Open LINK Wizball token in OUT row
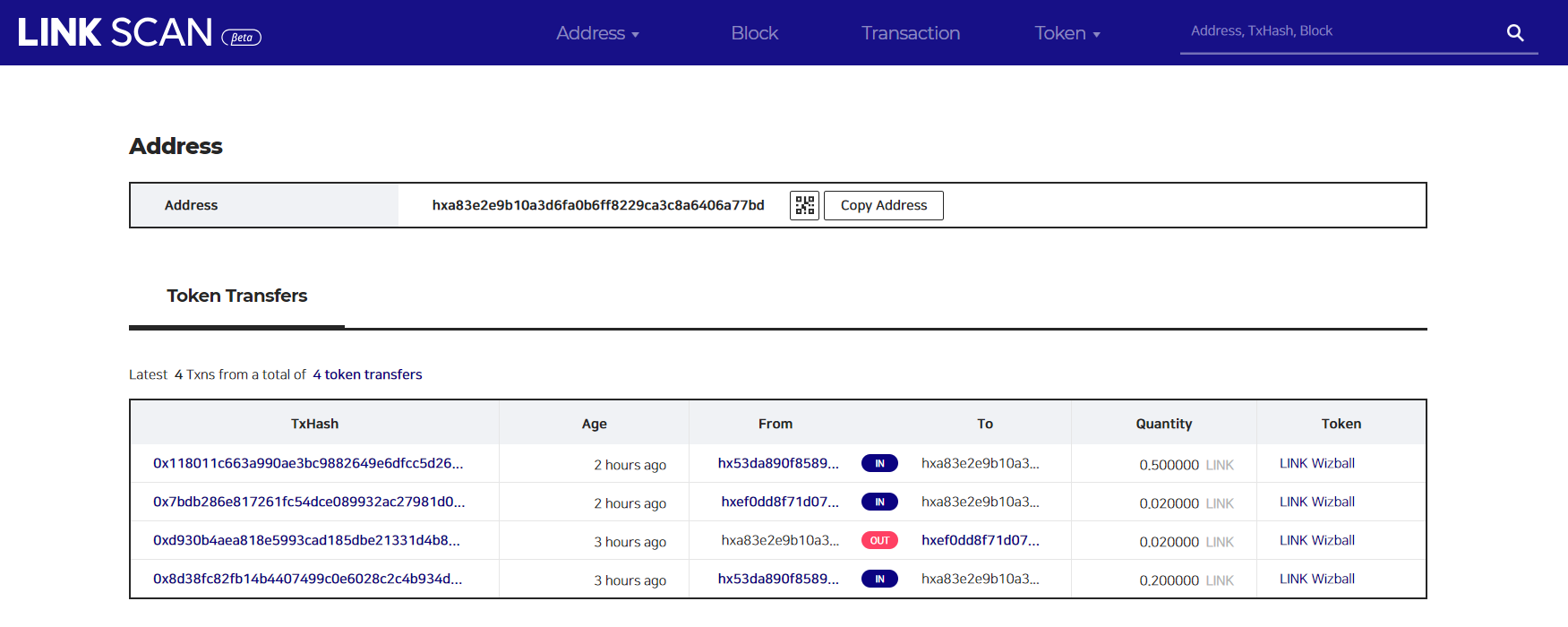Screen dimensions: 1568x627 [x=1316, y=540]
